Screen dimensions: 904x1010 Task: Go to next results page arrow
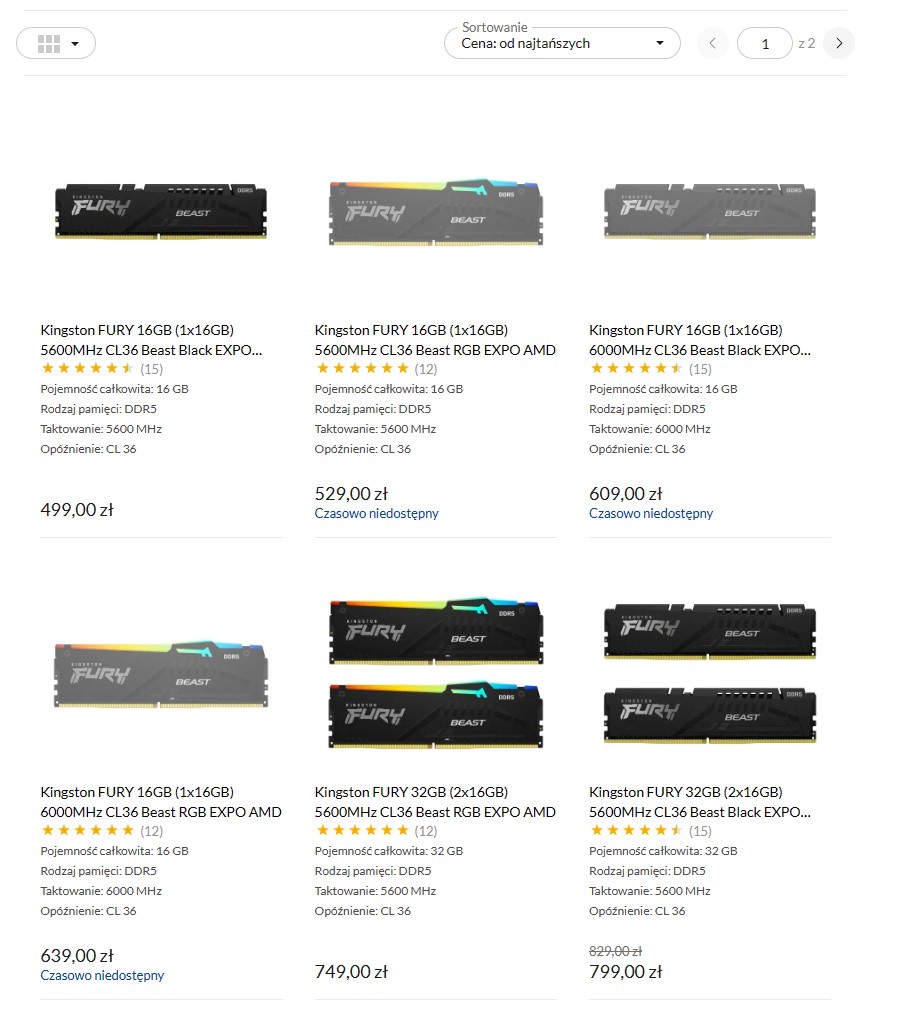point(839,43)
